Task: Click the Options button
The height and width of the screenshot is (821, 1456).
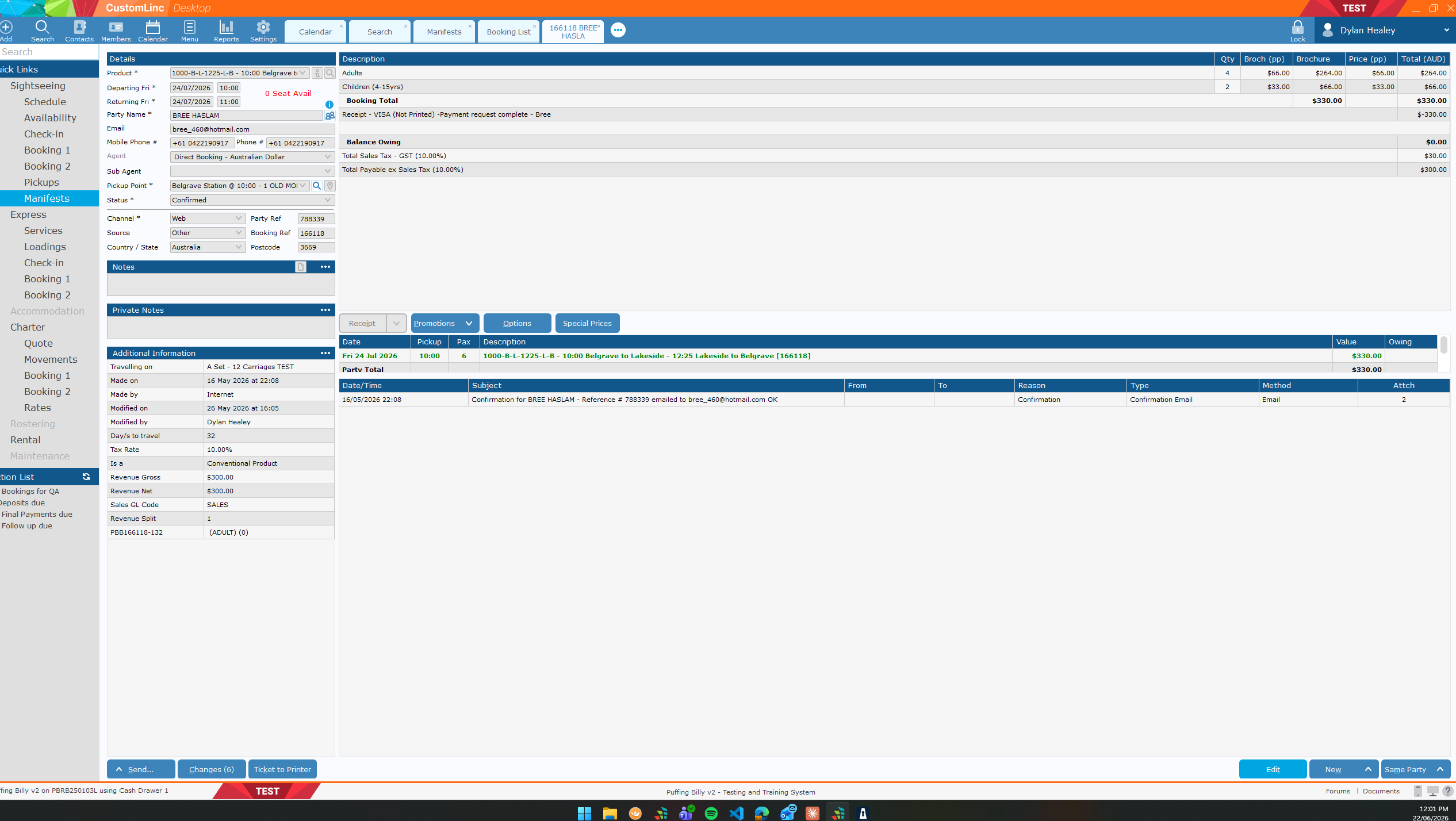Action: pyautogui.click(x=517, y=323)
